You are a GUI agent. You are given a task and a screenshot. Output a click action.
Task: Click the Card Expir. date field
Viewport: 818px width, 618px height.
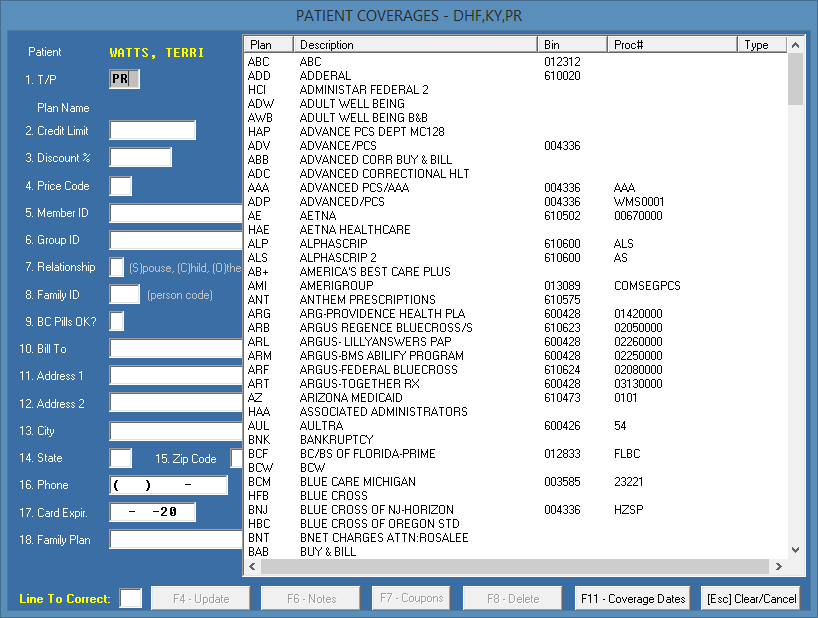point(152,512)
